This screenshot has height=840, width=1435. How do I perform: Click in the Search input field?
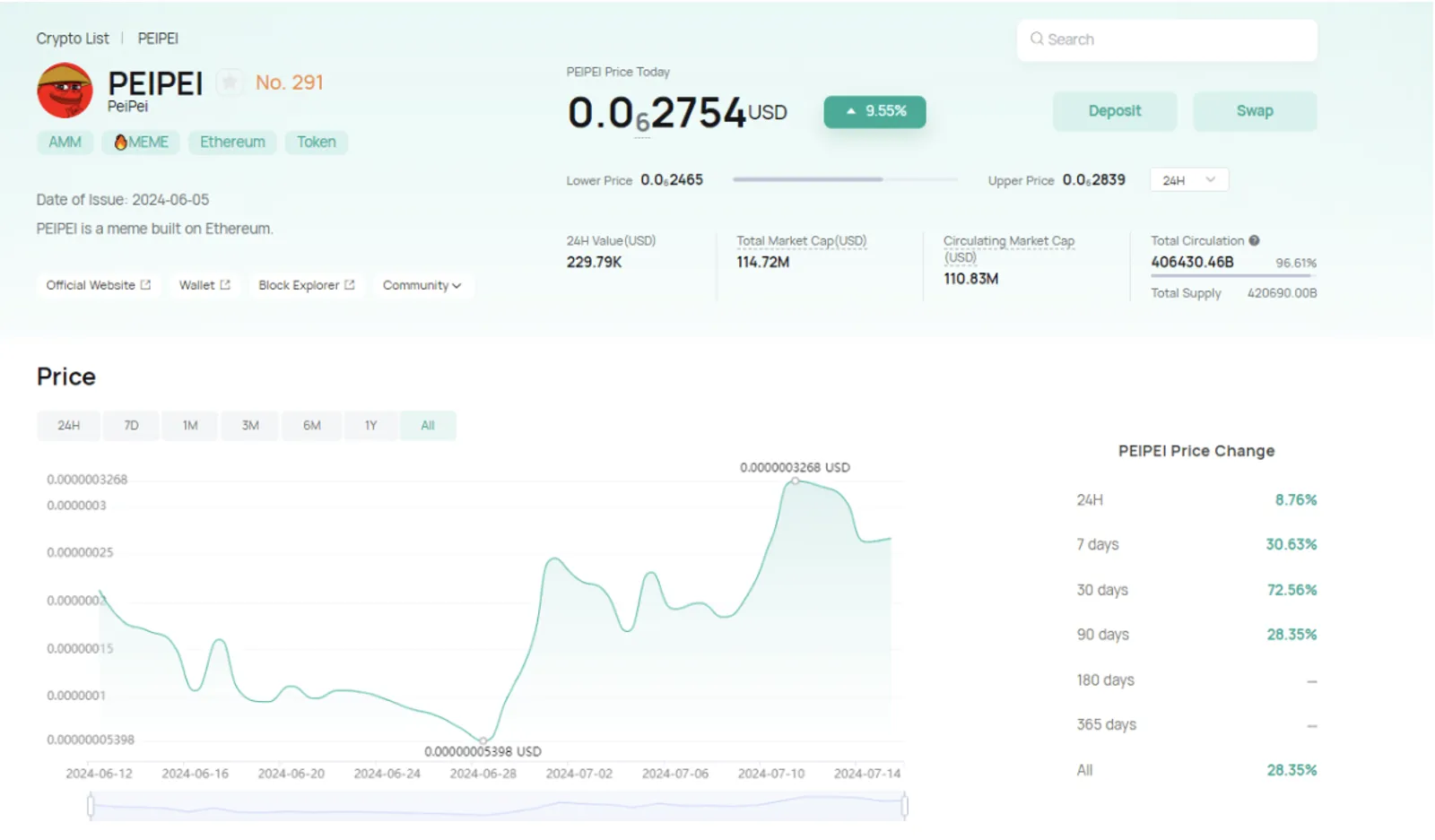click(x=1167, y=39)
